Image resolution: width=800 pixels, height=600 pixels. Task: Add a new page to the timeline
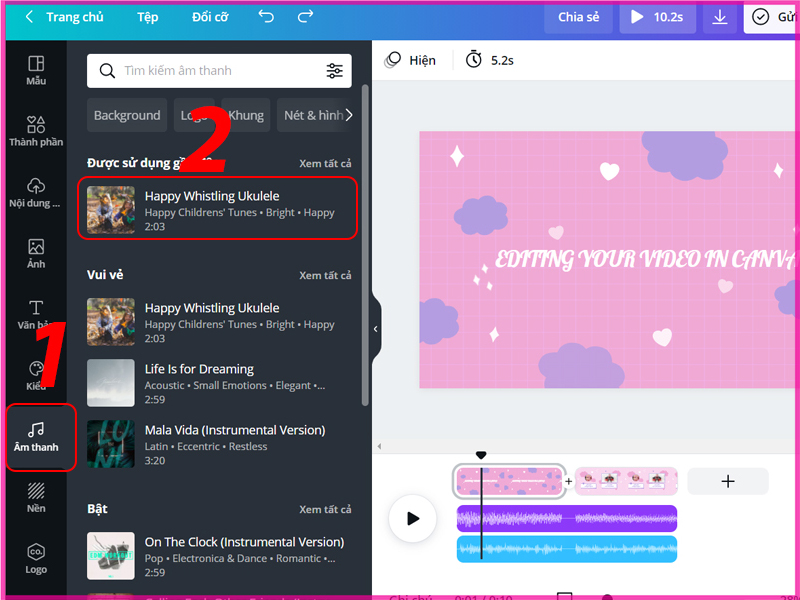[x=728, y=481]
